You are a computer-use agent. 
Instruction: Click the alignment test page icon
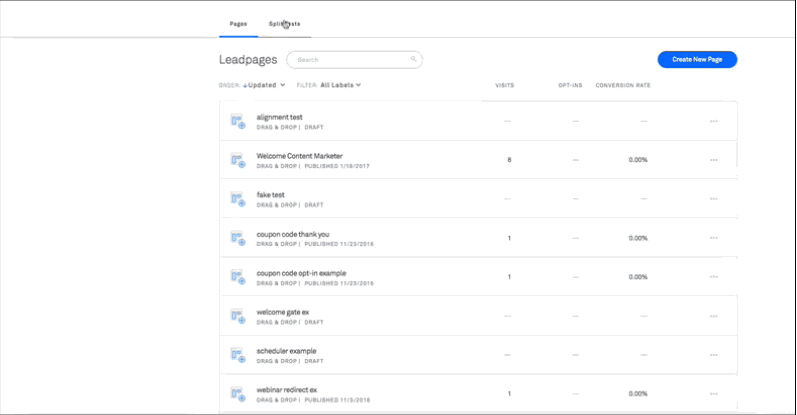[238, 122]
